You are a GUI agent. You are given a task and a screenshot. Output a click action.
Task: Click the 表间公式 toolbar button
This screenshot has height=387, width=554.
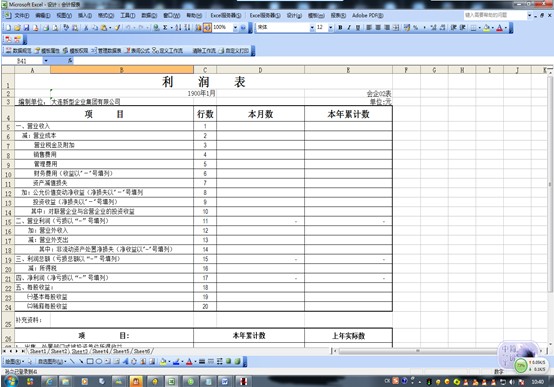coord(138,51)
